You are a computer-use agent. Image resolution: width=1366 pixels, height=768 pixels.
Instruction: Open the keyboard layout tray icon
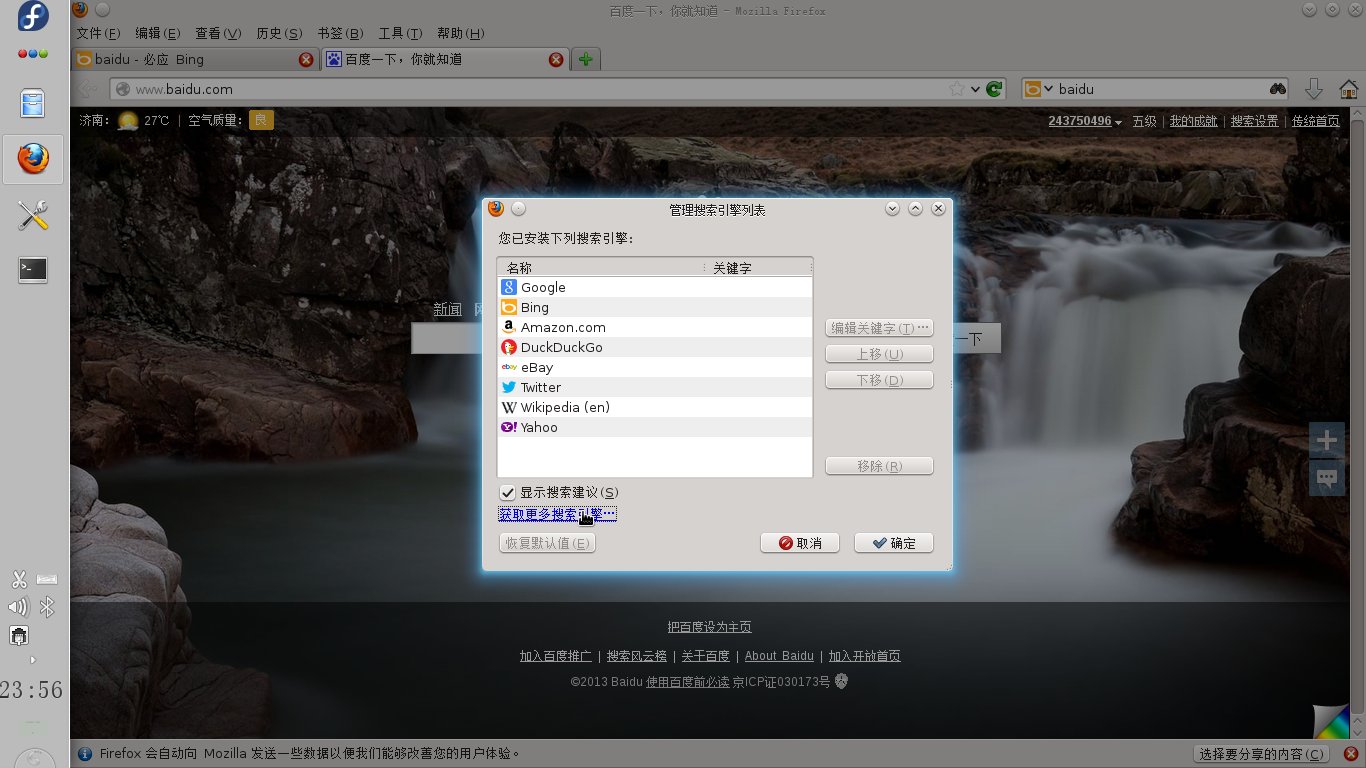tap(47, 579)
